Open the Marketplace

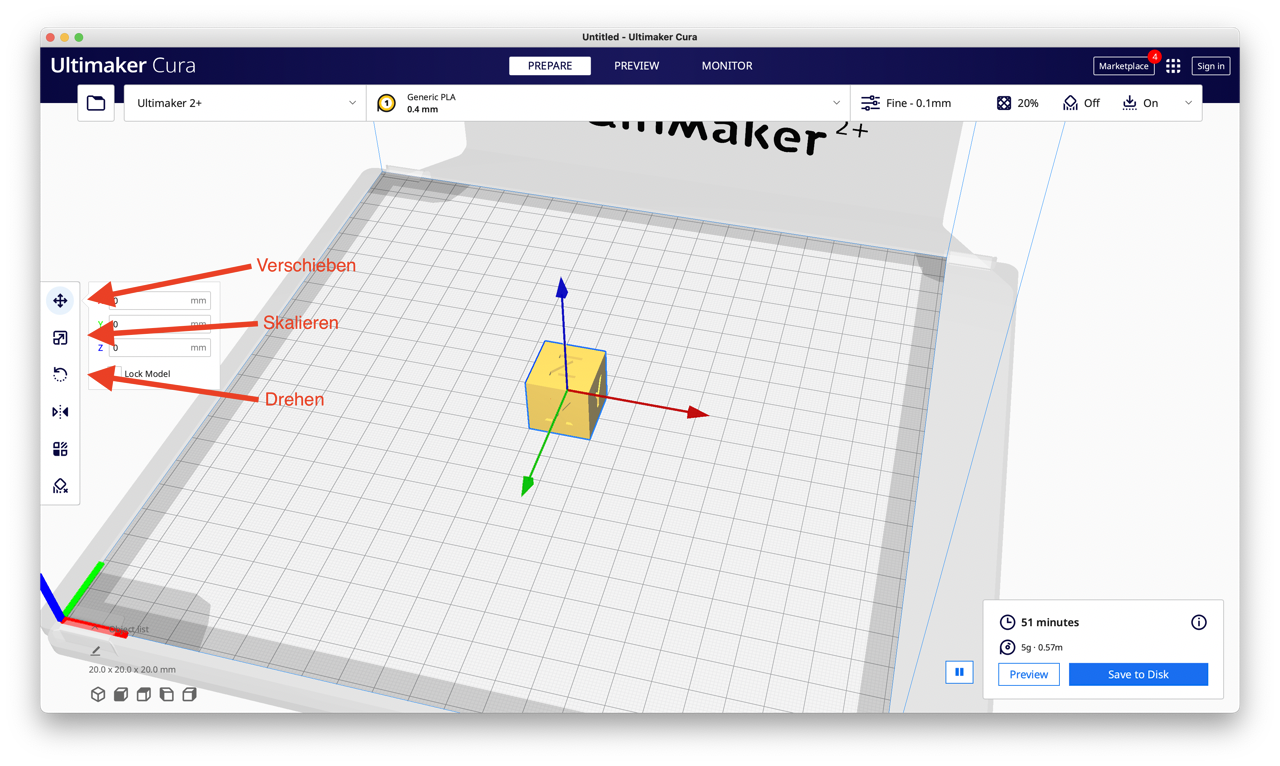(1124, 66)
